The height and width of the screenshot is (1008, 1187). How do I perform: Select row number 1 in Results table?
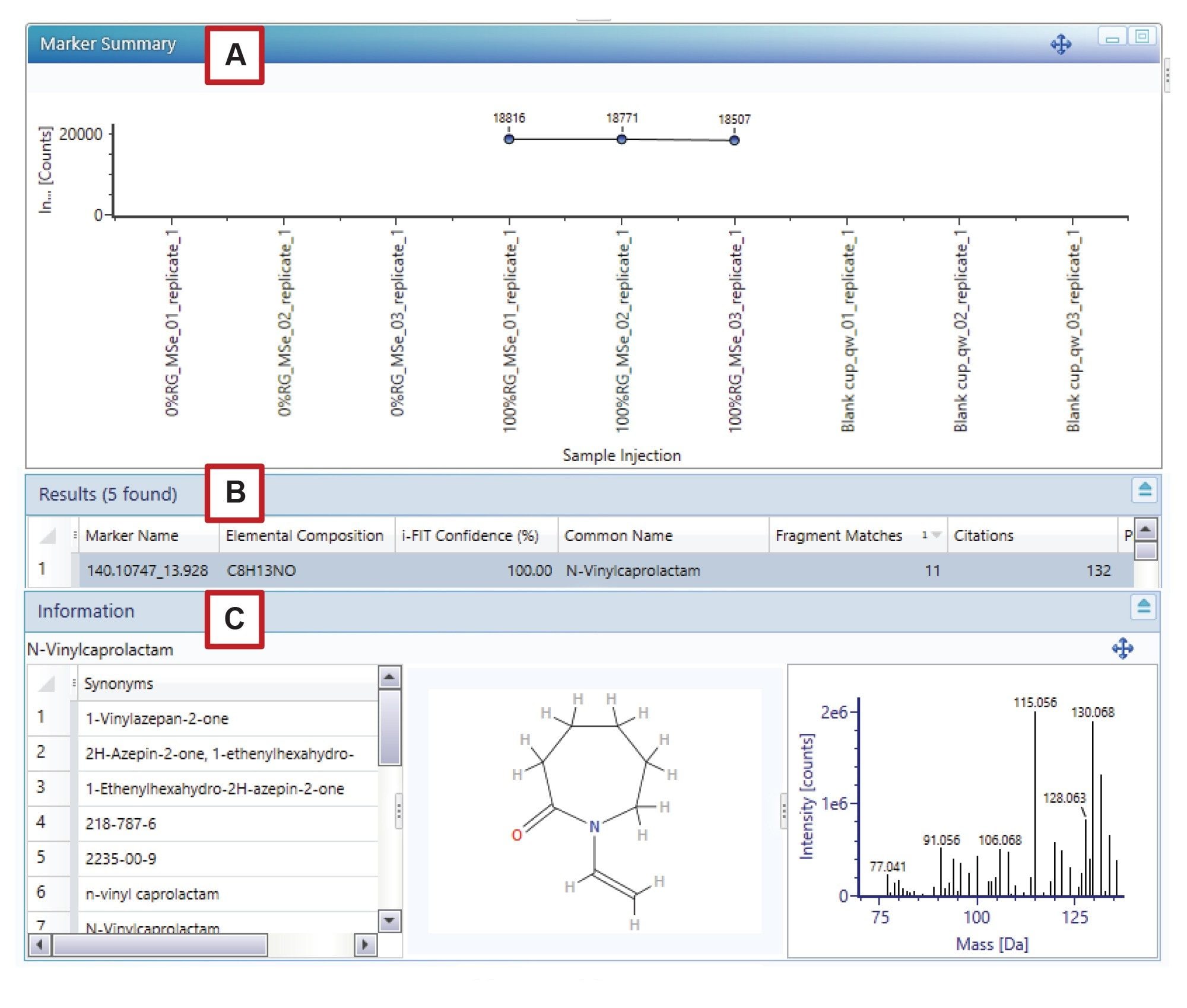pyautogui.click(x=42, y=569)
